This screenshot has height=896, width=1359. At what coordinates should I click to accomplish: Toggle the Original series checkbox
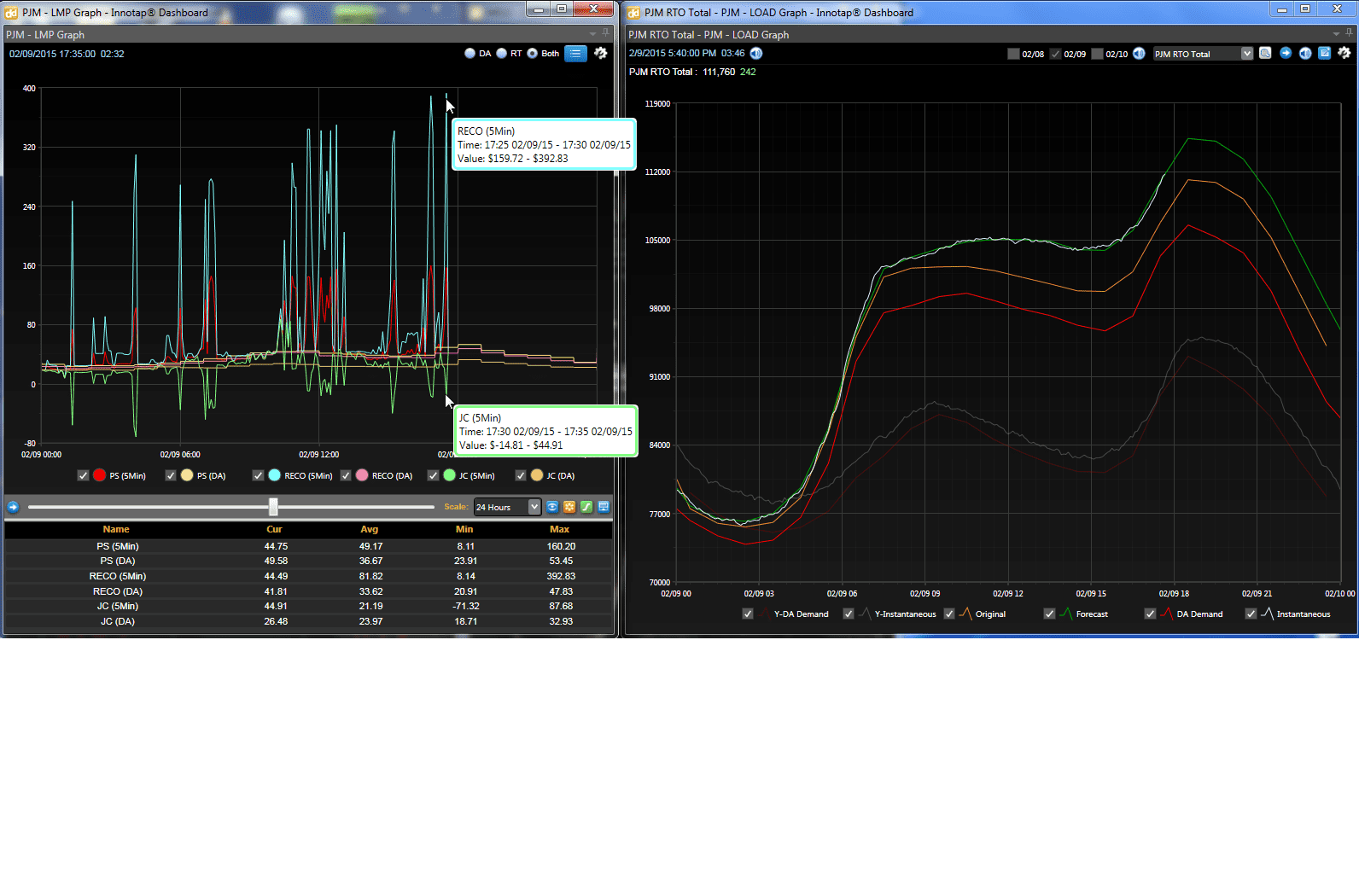coord(949,614)
